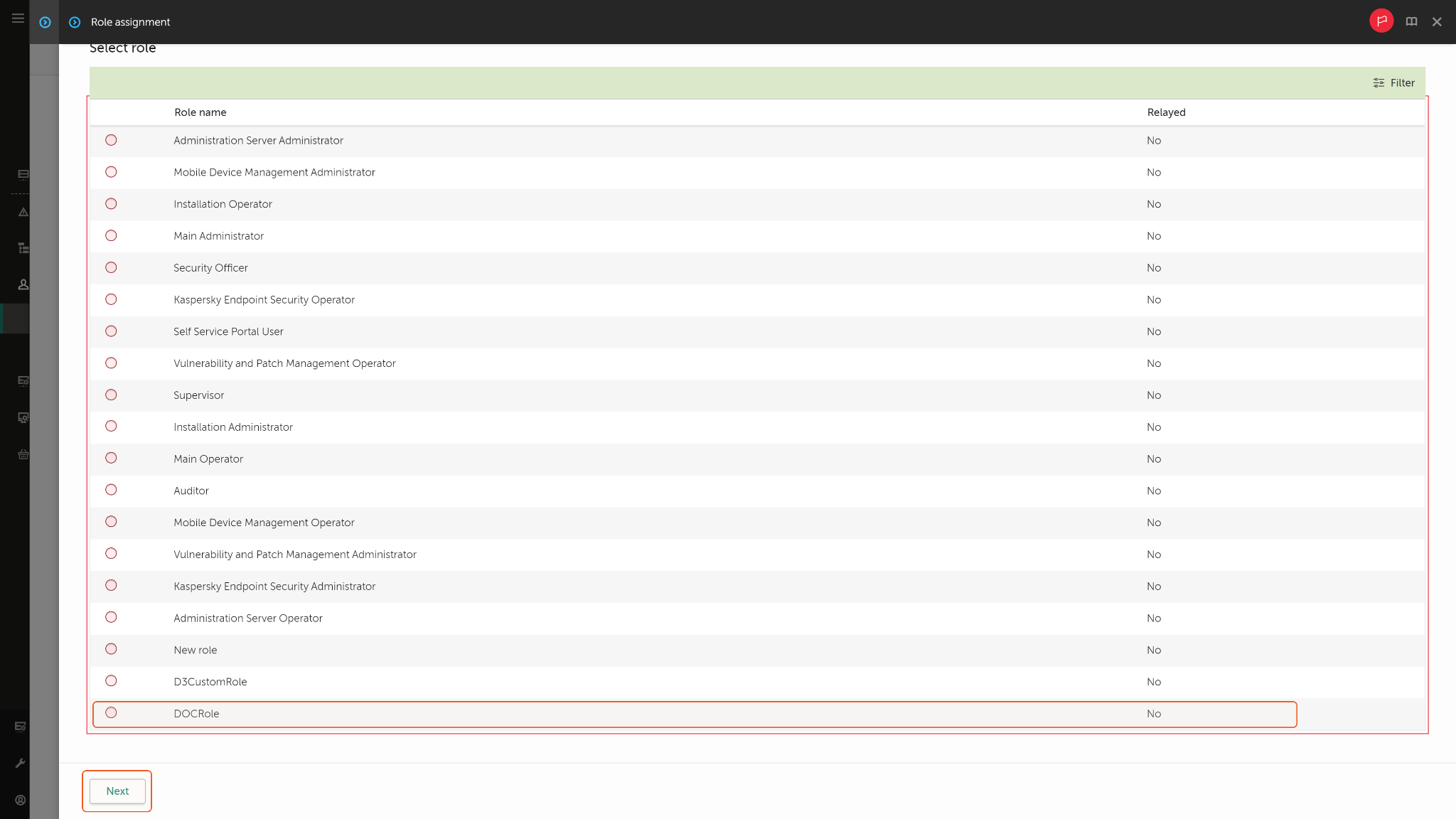Click the Relayed column header

coord(1166,112)
